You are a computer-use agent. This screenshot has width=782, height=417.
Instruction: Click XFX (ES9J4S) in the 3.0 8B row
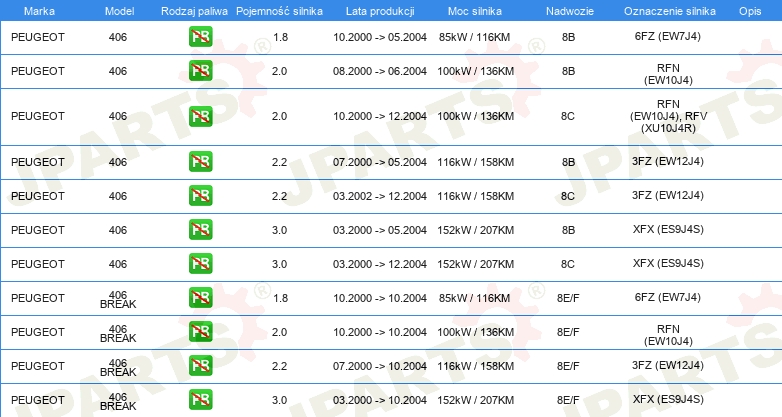[x=668, y=229]
